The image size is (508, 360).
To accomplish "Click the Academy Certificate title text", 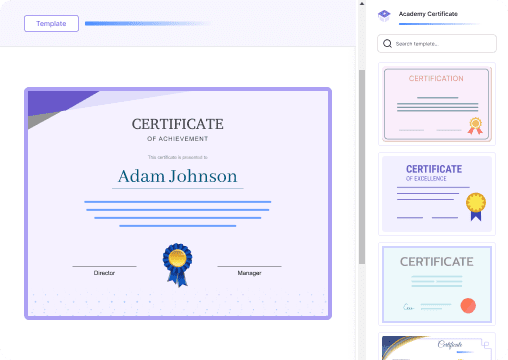I will [x=428, y=14].
